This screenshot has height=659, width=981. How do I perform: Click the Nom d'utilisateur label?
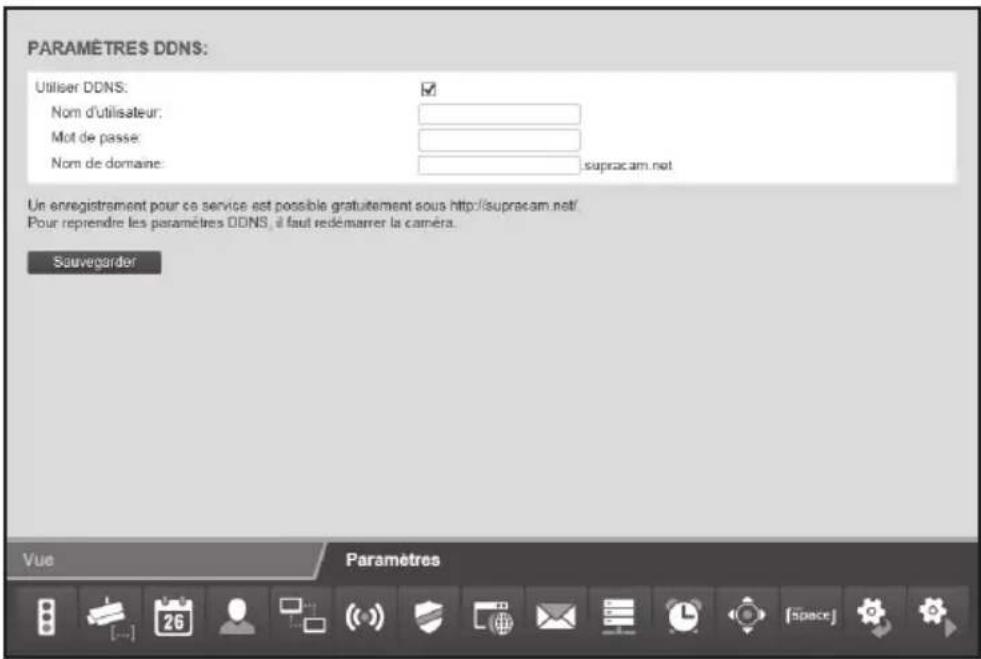pos(106,113)
